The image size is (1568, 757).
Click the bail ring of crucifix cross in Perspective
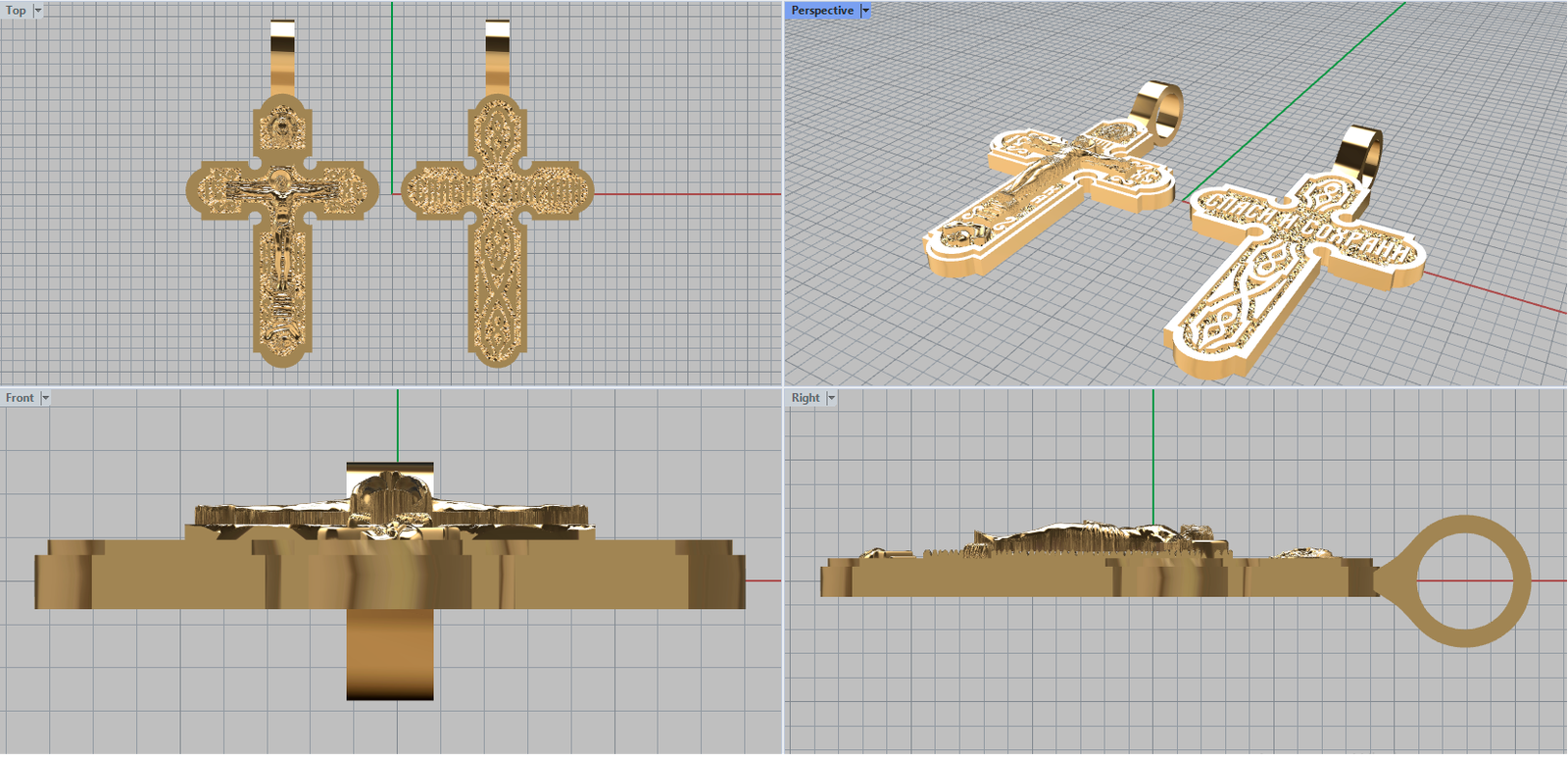1161,110
